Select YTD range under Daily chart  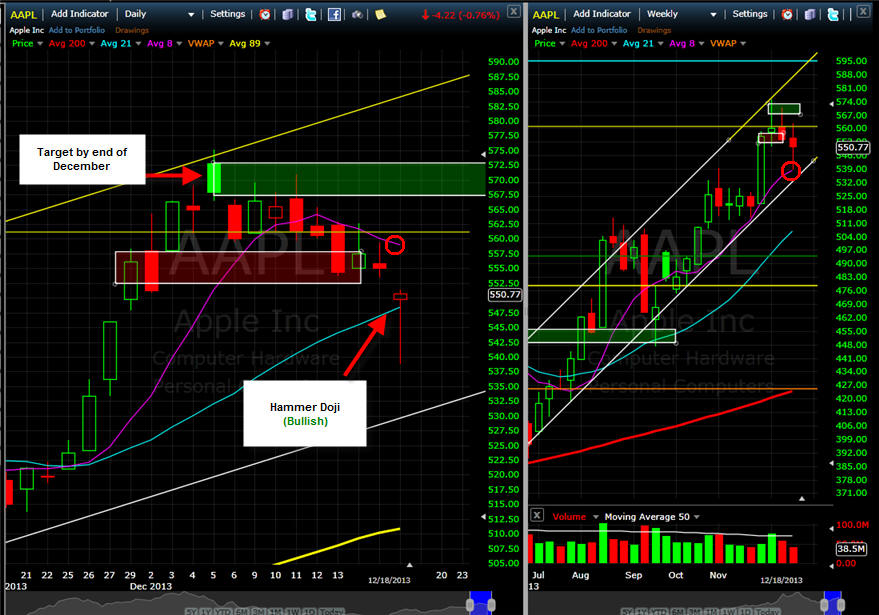222,611
